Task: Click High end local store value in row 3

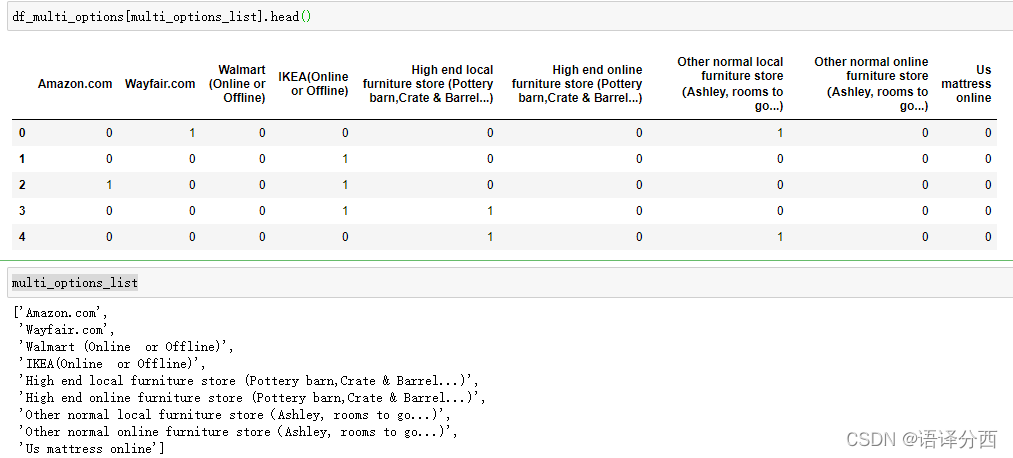Action: (490, 211)
